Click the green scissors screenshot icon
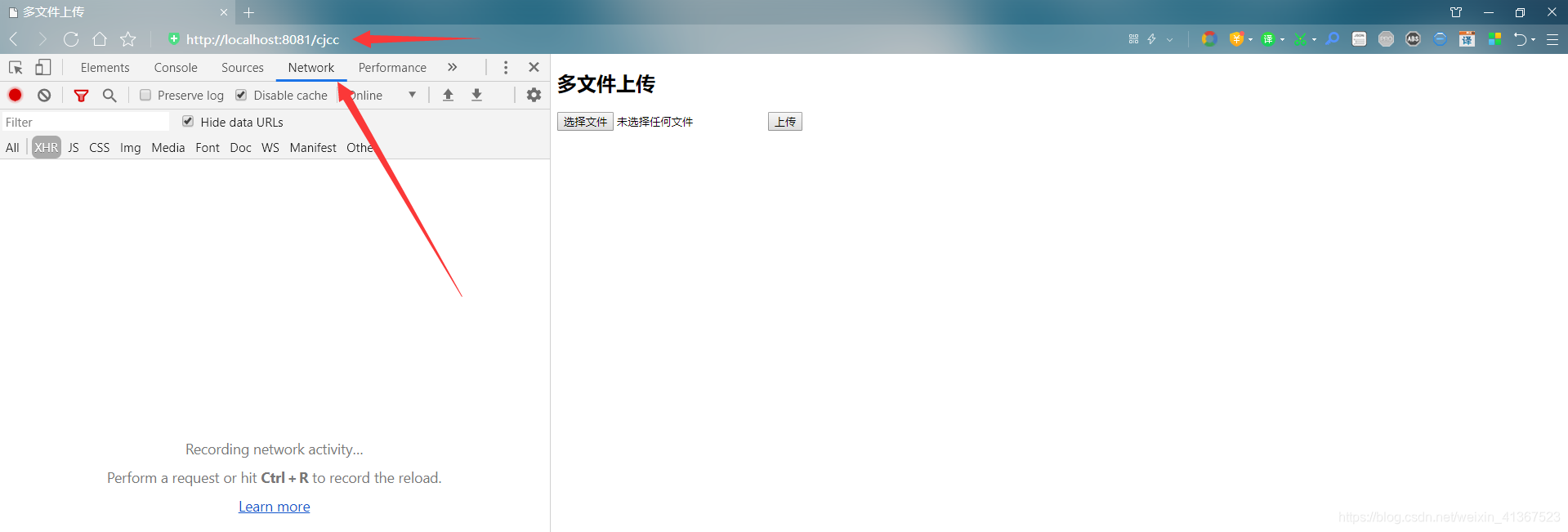1568x532 pixels. [1300, 39]
